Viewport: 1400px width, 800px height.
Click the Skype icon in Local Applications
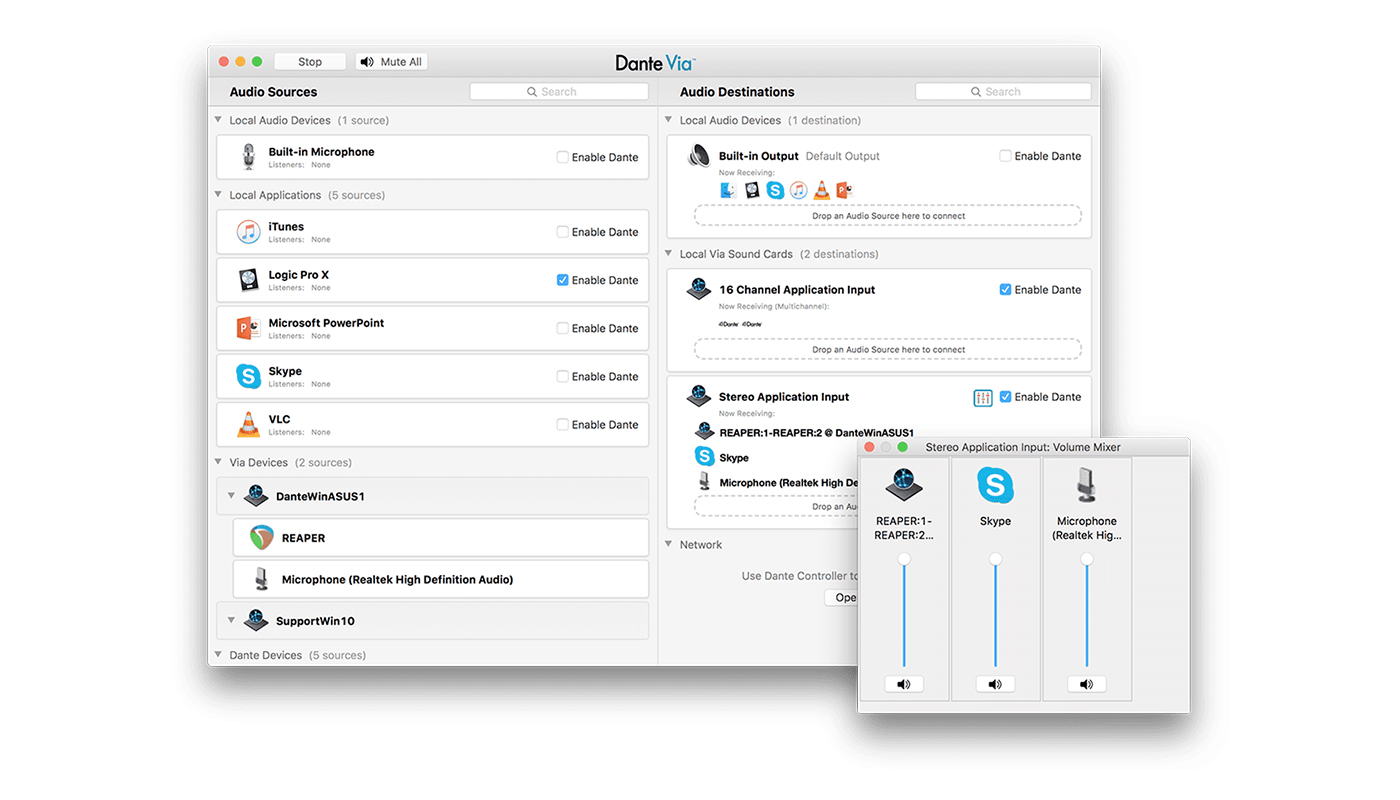248,376
